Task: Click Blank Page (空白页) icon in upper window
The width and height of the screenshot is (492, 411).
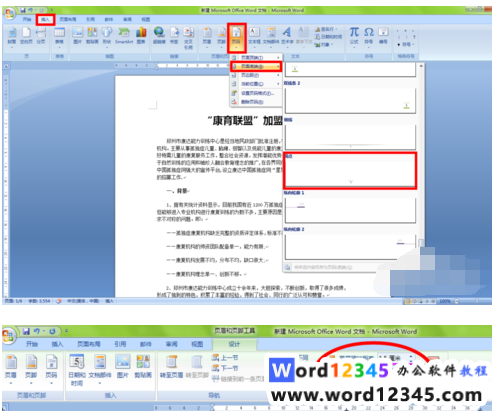Action: [x=26, y=36]
